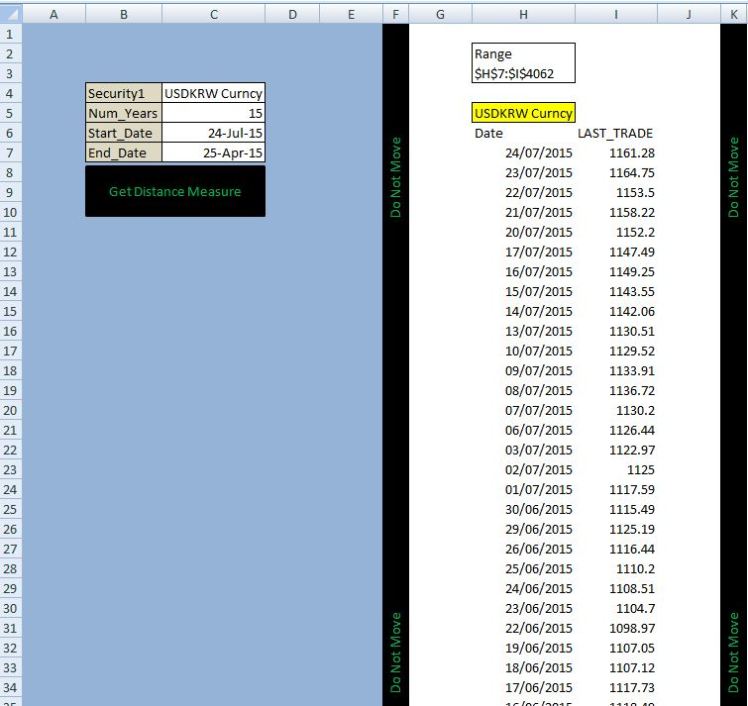This screenshot has width=748, height=706.
Task: Click the Get Distance Measure button
Action: (x=175, y=191)
